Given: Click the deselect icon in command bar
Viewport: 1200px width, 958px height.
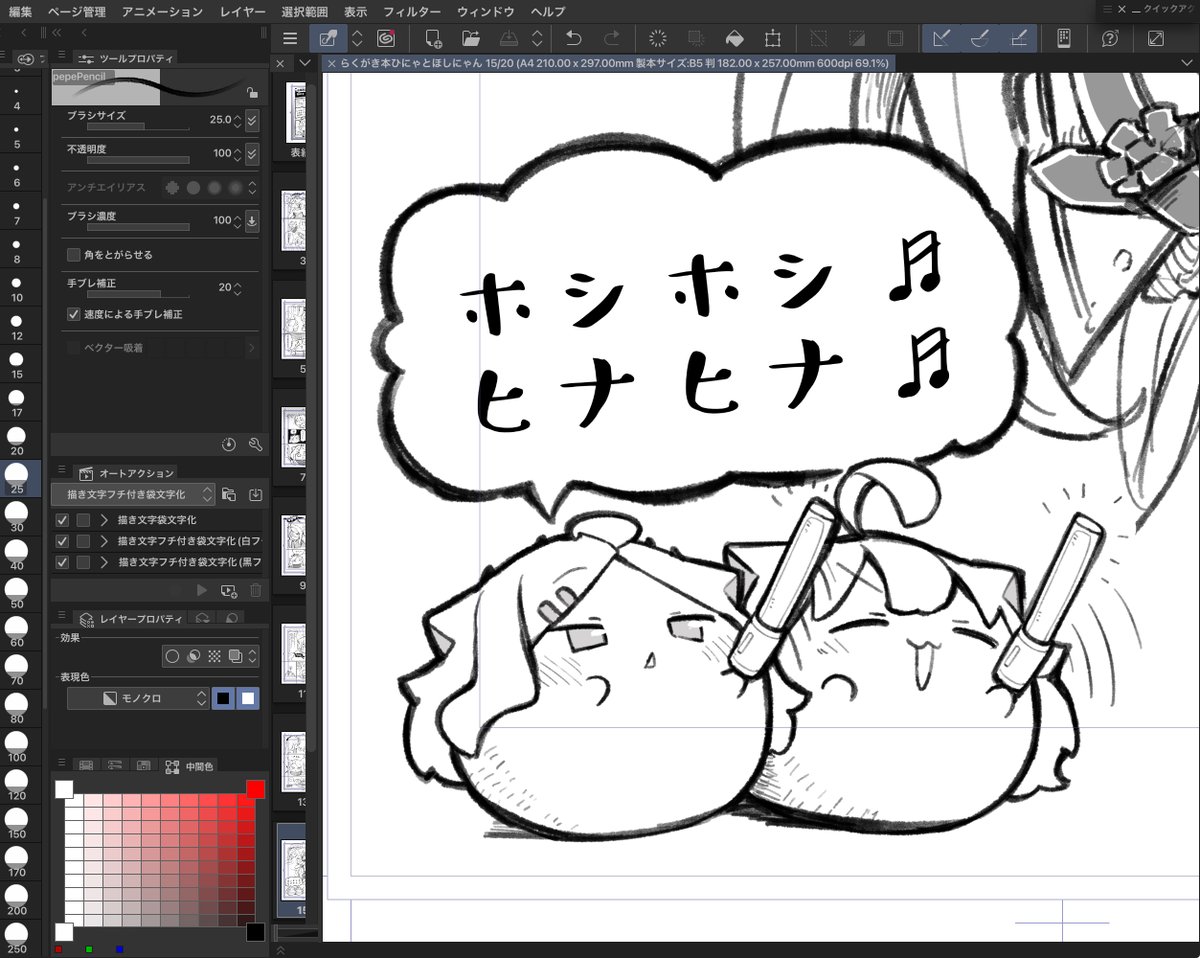Looking at the screenshot, I should tap(819, 38).
